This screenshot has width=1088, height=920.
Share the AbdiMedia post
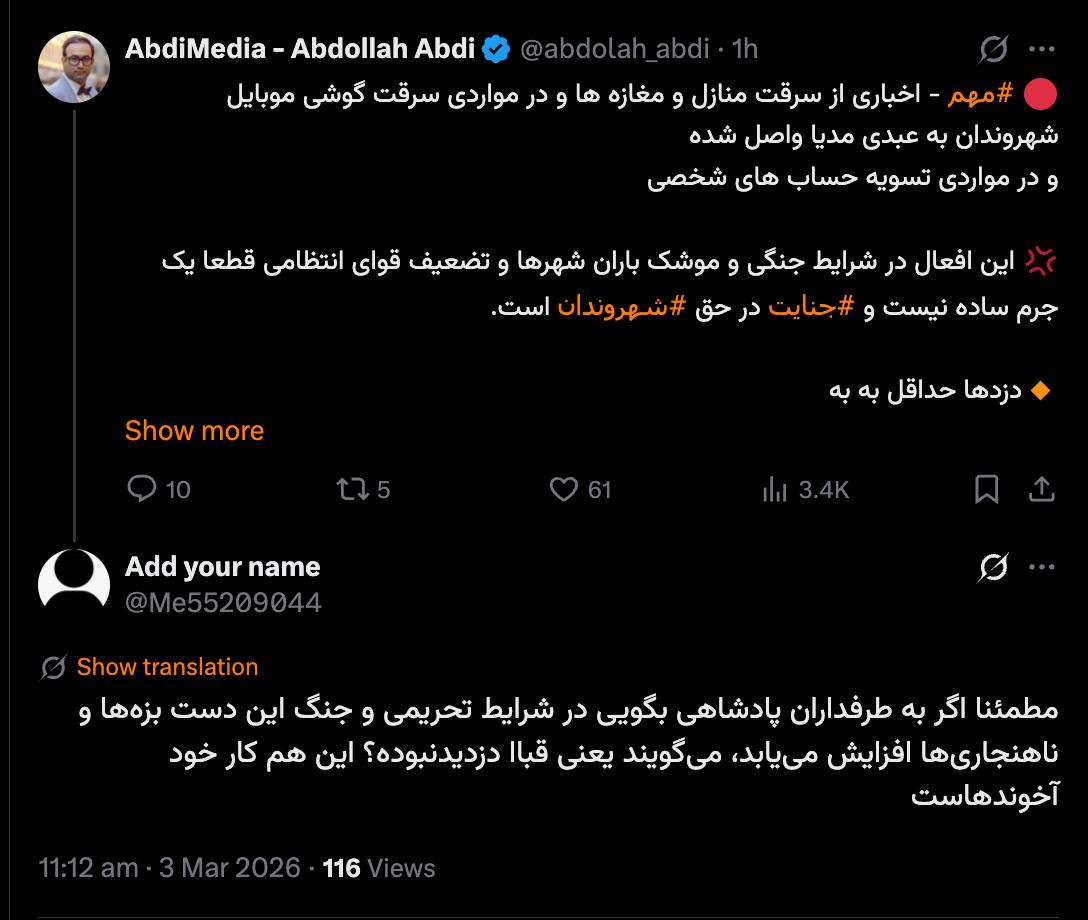click(1041, 489)
